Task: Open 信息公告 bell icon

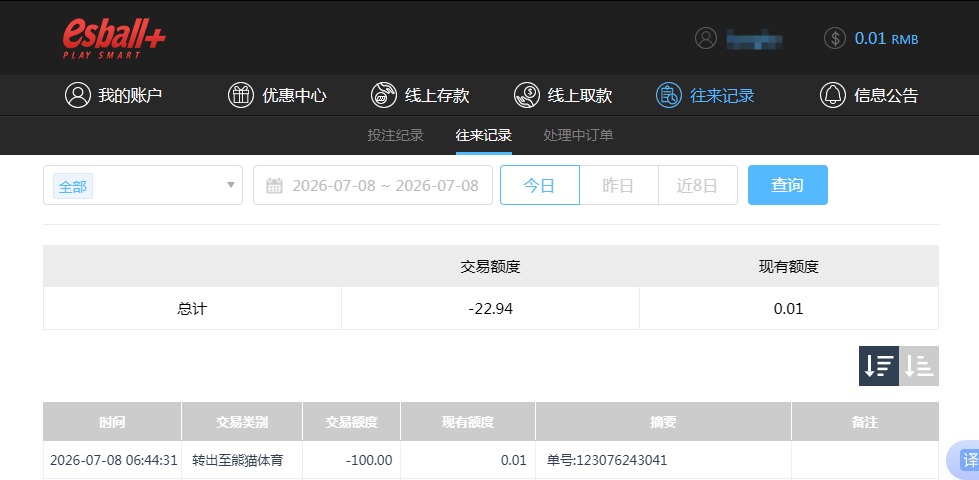Action: click(x=833, y=96)
